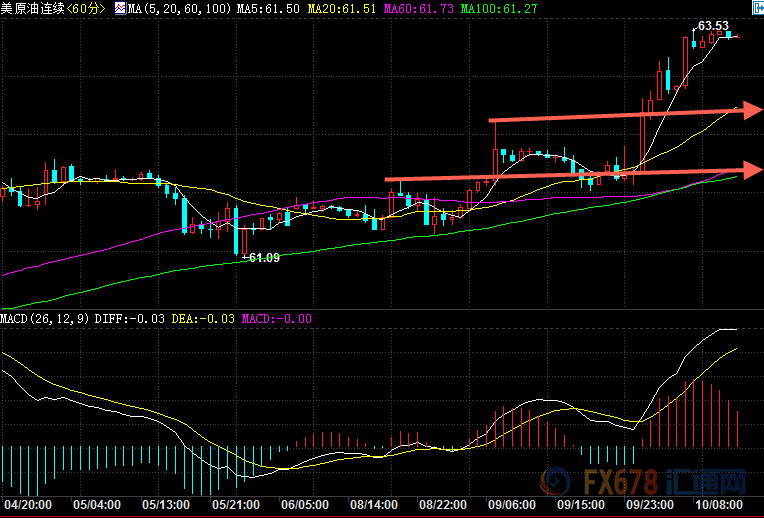This screenshot has width=764, height=518.
Task: Click the green MA100:61.27 value
Action: [499, 9]
